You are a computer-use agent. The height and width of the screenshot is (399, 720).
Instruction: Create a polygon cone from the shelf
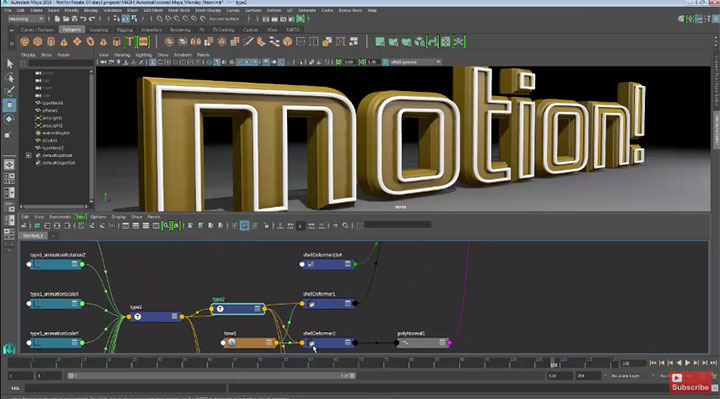(64, 42)
